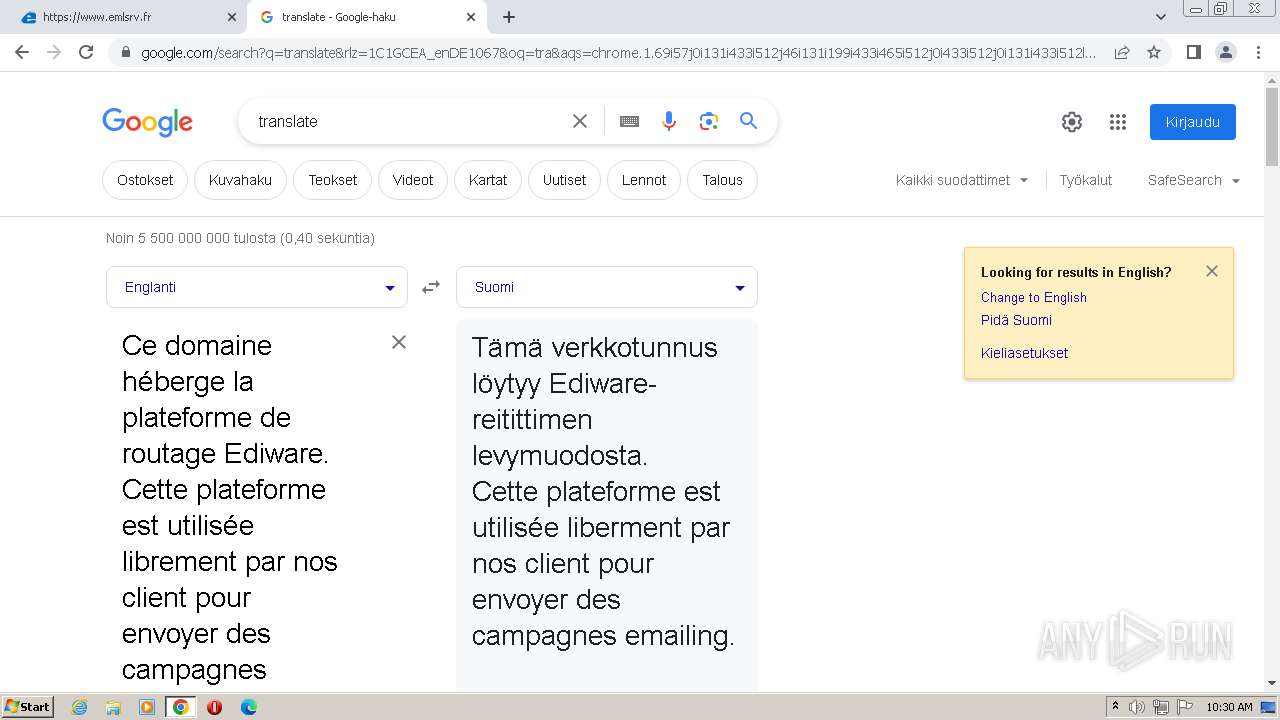
Task: Open Internet Explorer from taskbar
Action: click(79, 707)
